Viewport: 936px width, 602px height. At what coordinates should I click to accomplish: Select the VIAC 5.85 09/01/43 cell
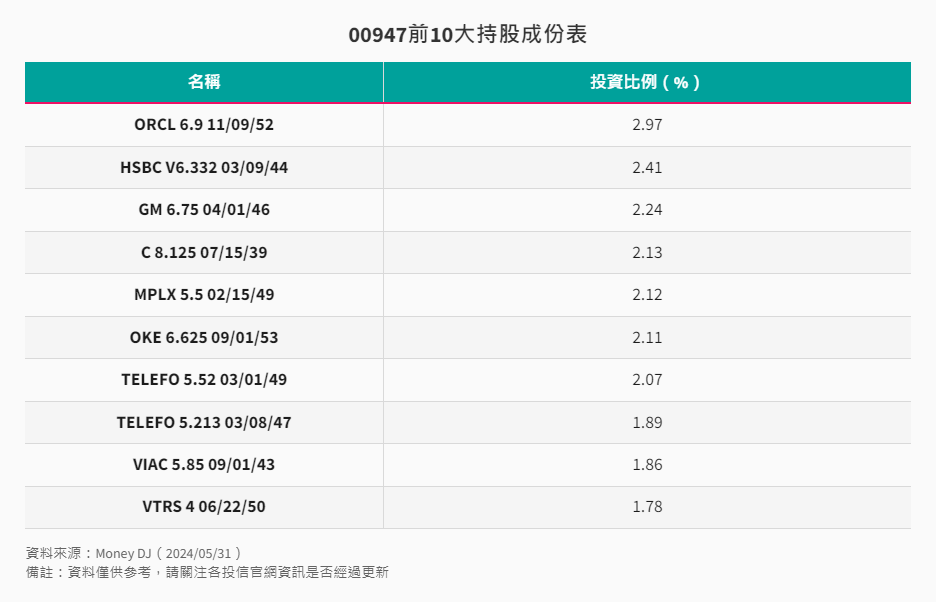coord(204,465)
